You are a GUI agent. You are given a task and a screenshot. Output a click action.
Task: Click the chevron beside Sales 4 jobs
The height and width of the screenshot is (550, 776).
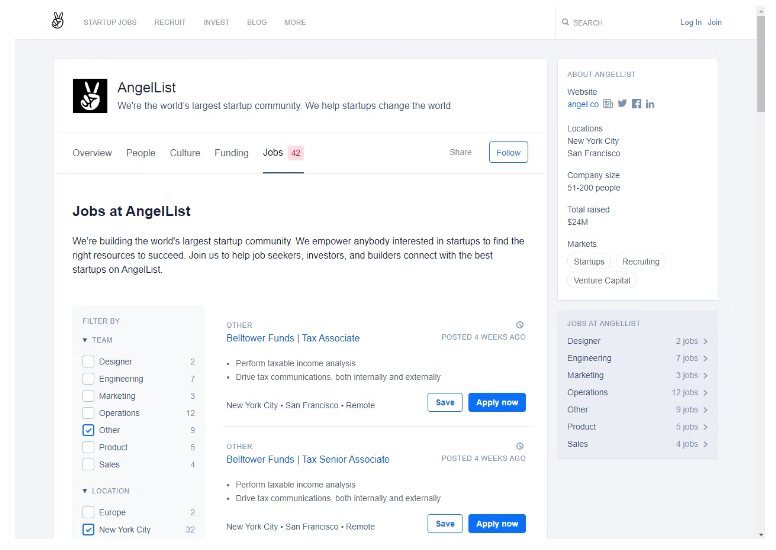pyautogui.click(x=705, y=445)
